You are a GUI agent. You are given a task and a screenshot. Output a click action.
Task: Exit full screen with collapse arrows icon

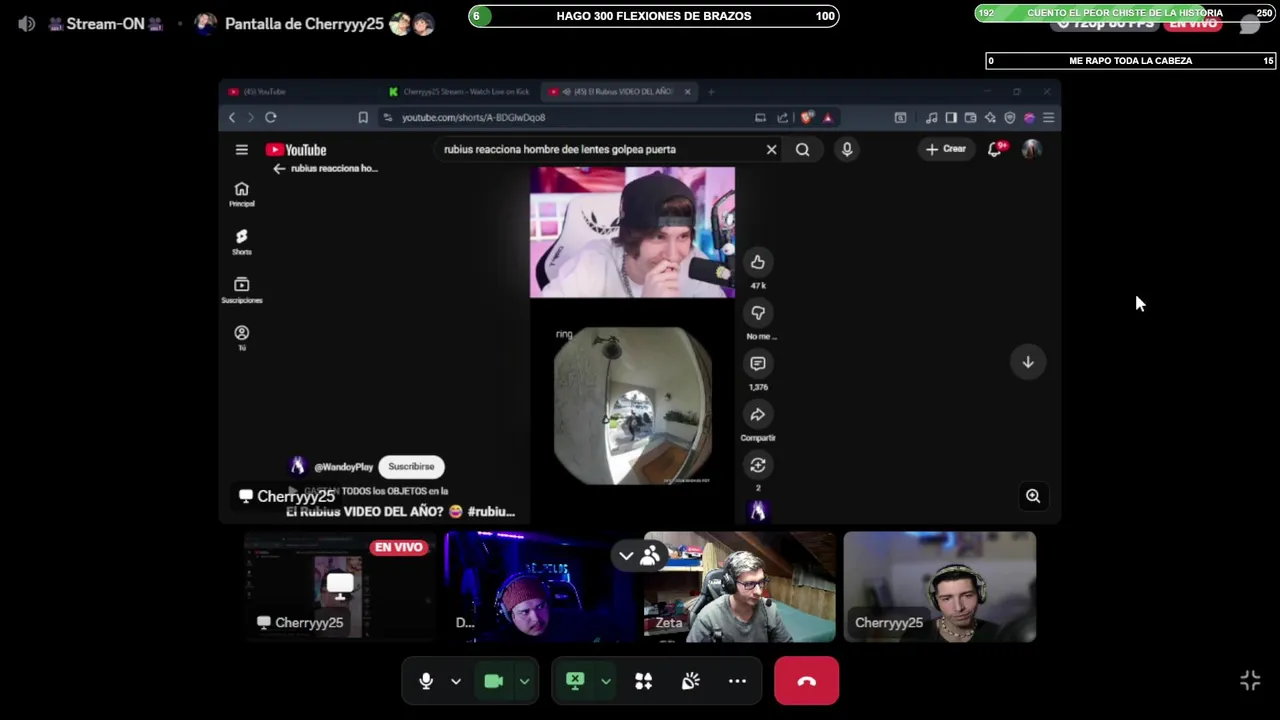[1250, 681]
